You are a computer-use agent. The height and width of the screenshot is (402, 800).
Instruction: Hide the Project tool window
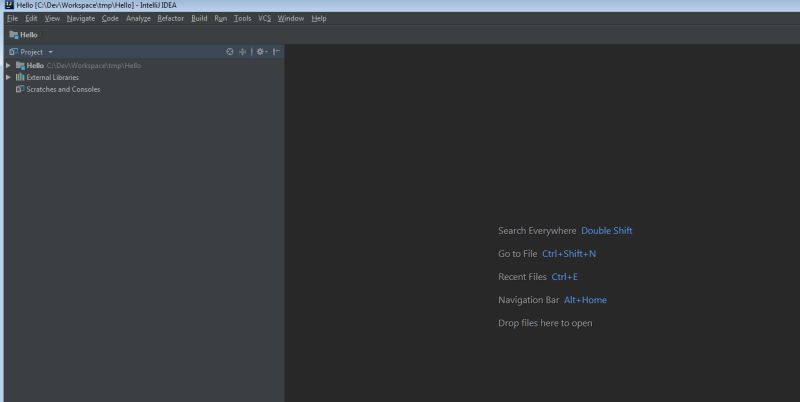point(276,52)
